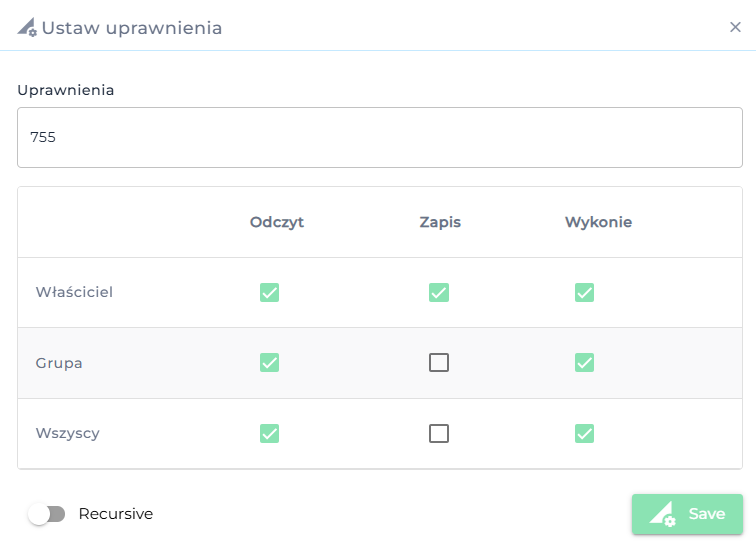Uncheck Wszyscy Wykonie permission checkbox

tap(585, 433)
